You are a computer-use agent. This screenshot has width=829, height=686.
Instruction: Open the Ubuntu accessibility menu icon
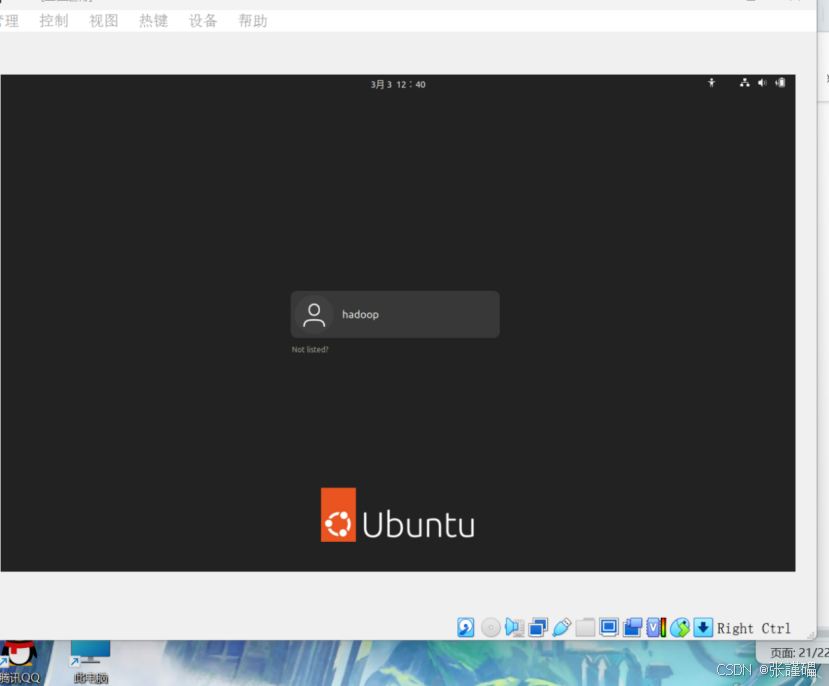click(x=712, y=82)
